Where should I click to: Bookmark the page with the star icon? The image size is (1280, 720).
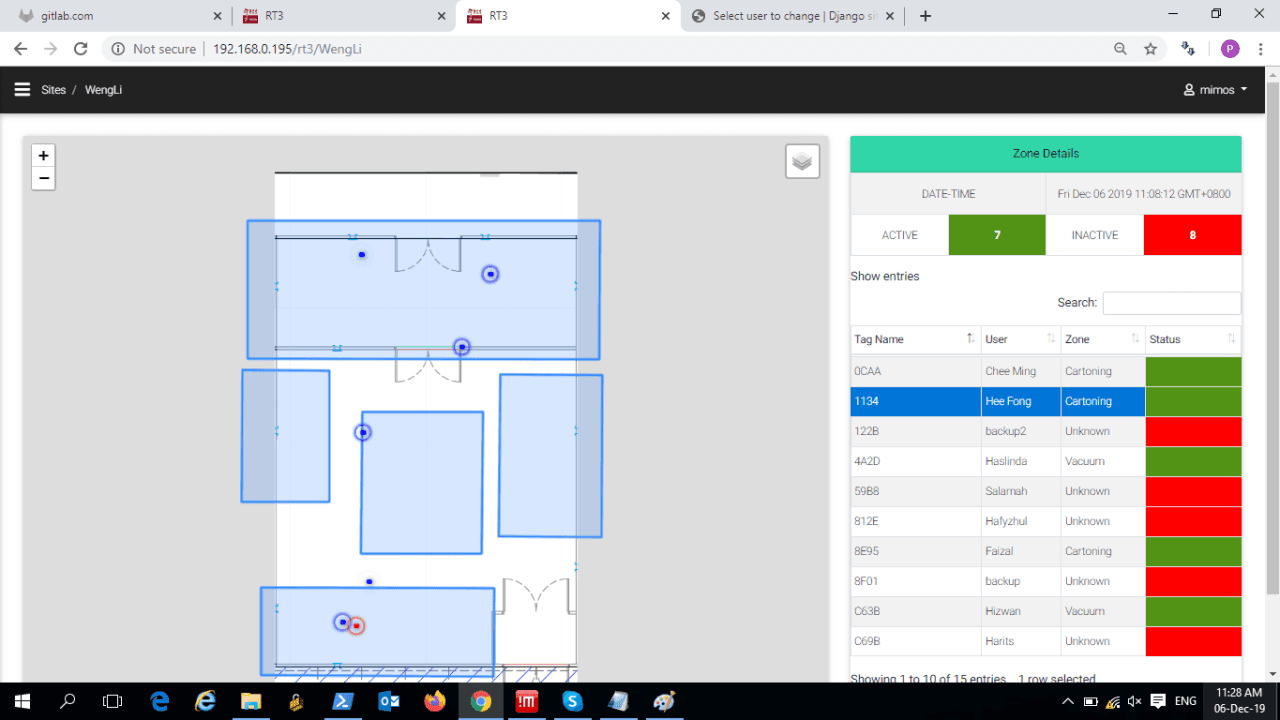point(1150,48)
